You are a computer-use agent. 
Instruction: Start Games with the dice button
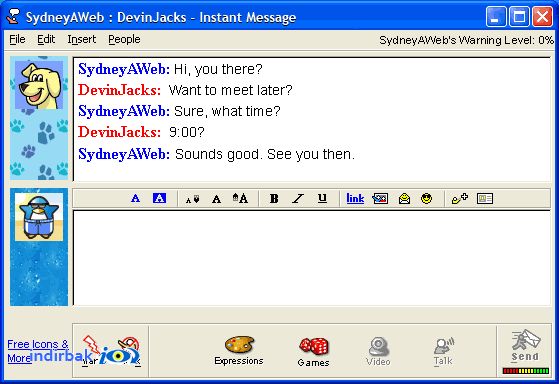point(313,352)
